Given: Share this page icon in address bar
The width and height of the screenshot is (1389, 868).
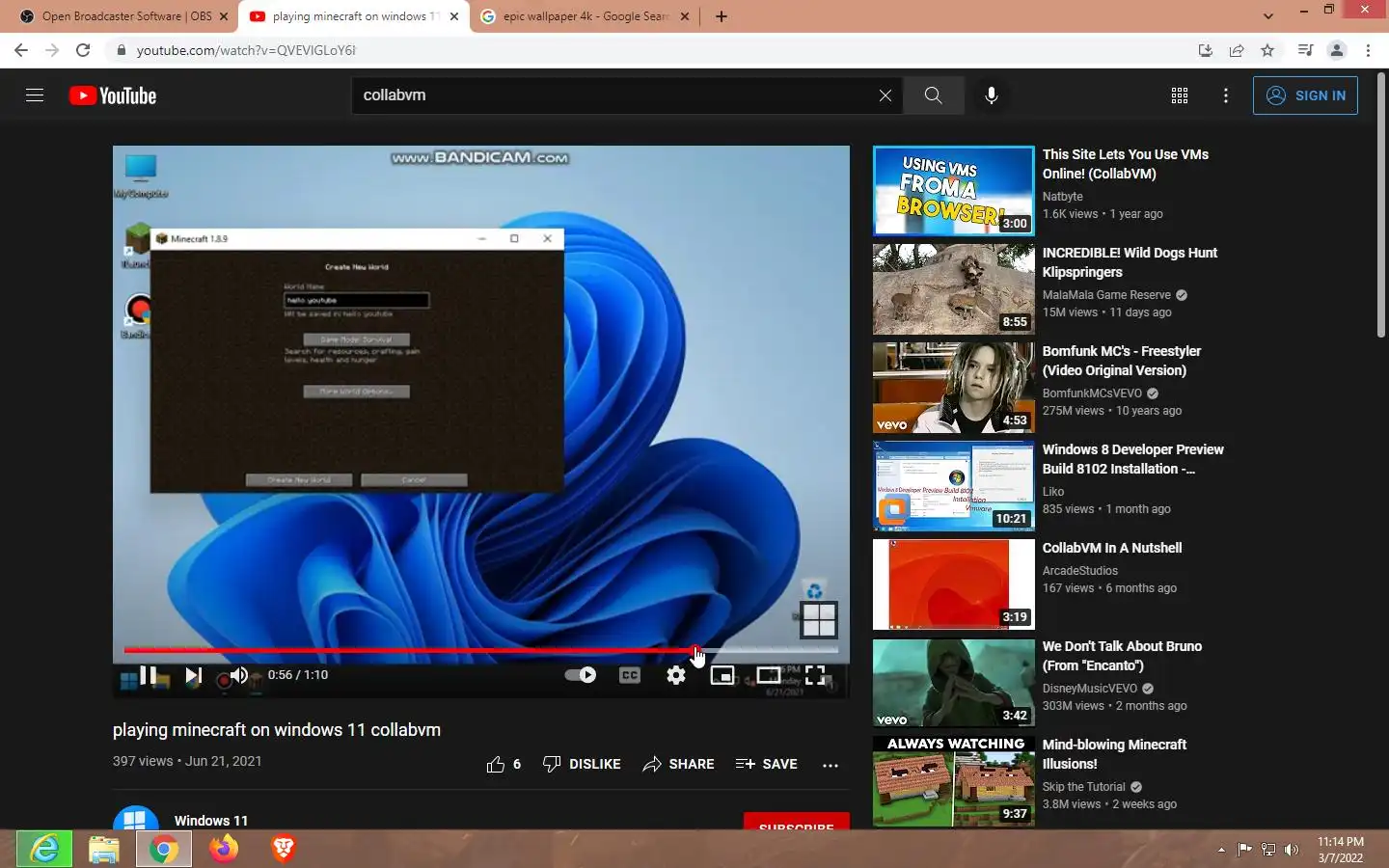Looking at the screenshot, I should 1237,50.
